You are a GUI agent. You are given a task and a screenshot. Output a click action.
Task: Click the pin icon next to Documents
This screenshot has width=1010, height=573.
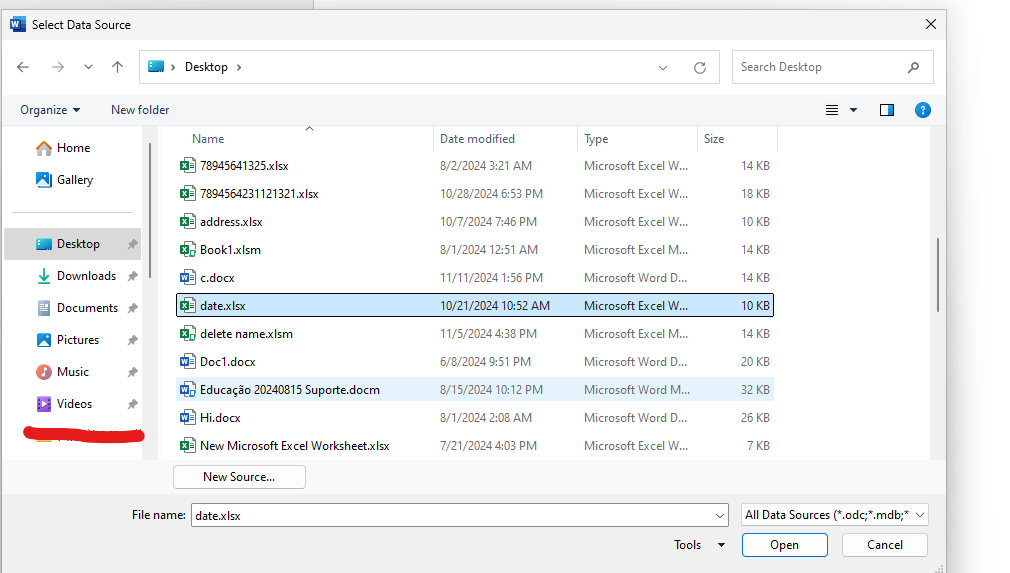point(132,308)
